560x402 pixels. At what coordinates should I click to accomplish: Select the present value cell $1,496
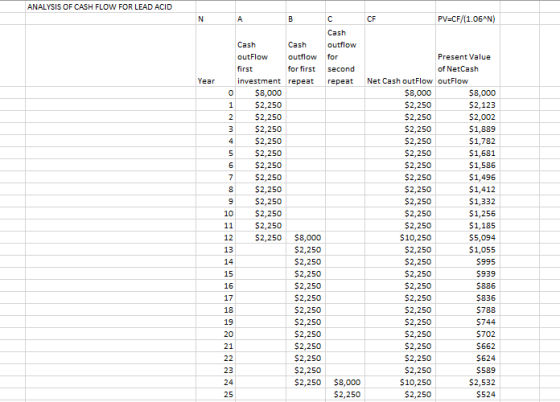(x=468, y=177)
